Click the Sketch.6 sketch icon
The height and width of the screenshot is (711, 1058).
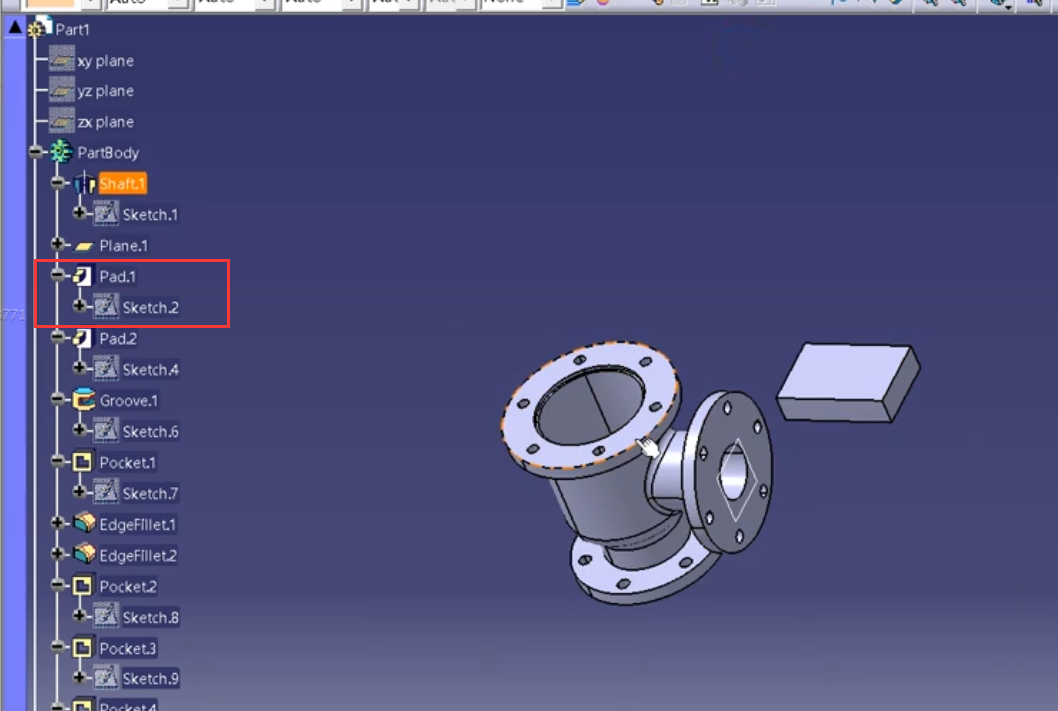coord(106,431)
